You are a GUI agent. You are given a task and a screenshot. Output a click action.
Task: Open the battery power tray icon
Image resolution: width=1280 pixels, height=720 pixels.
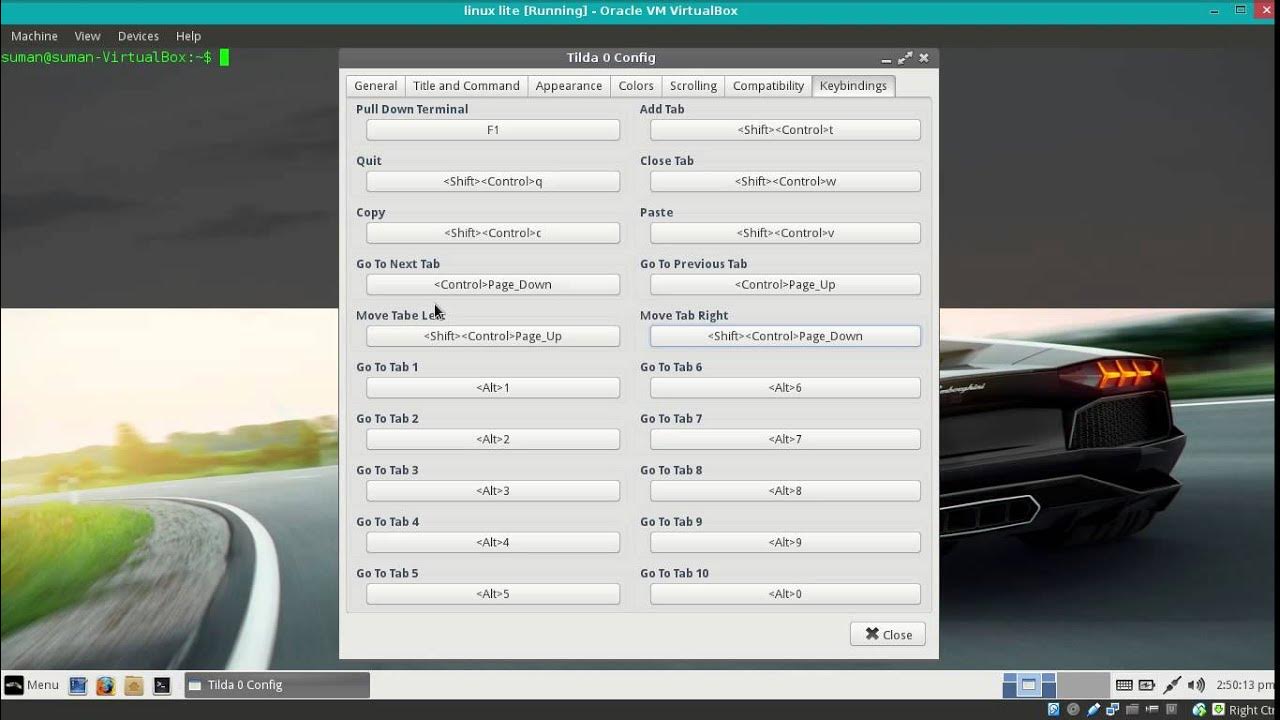point(1147,685)
